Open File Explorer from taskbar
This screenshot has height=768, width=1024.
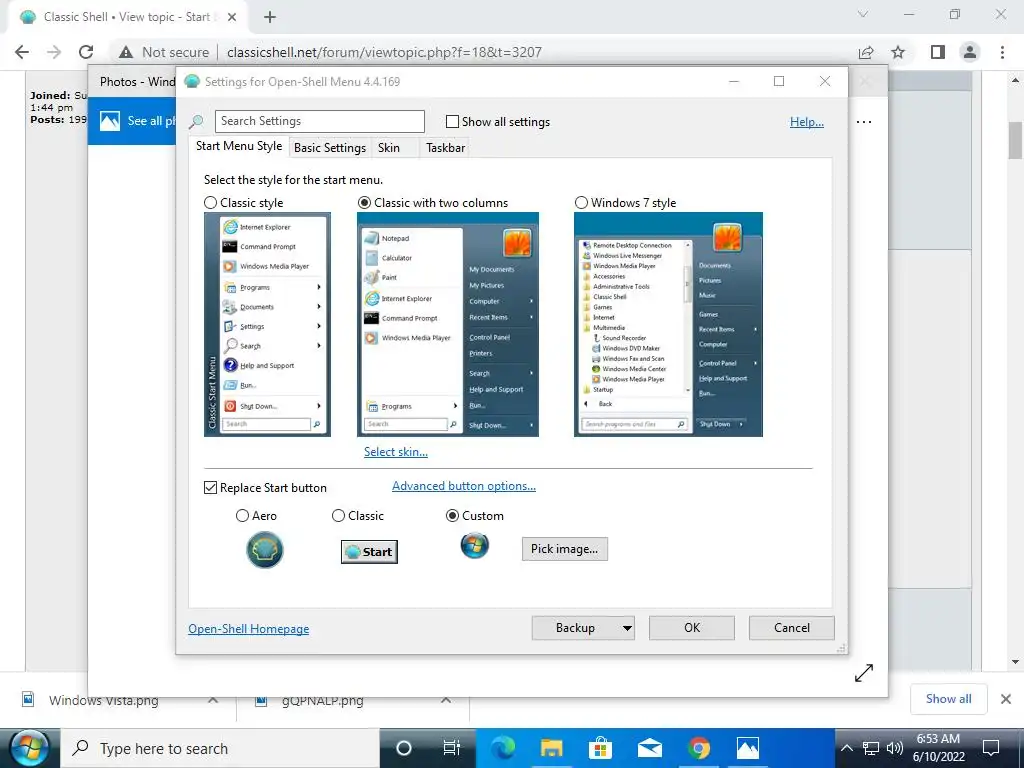551,748
